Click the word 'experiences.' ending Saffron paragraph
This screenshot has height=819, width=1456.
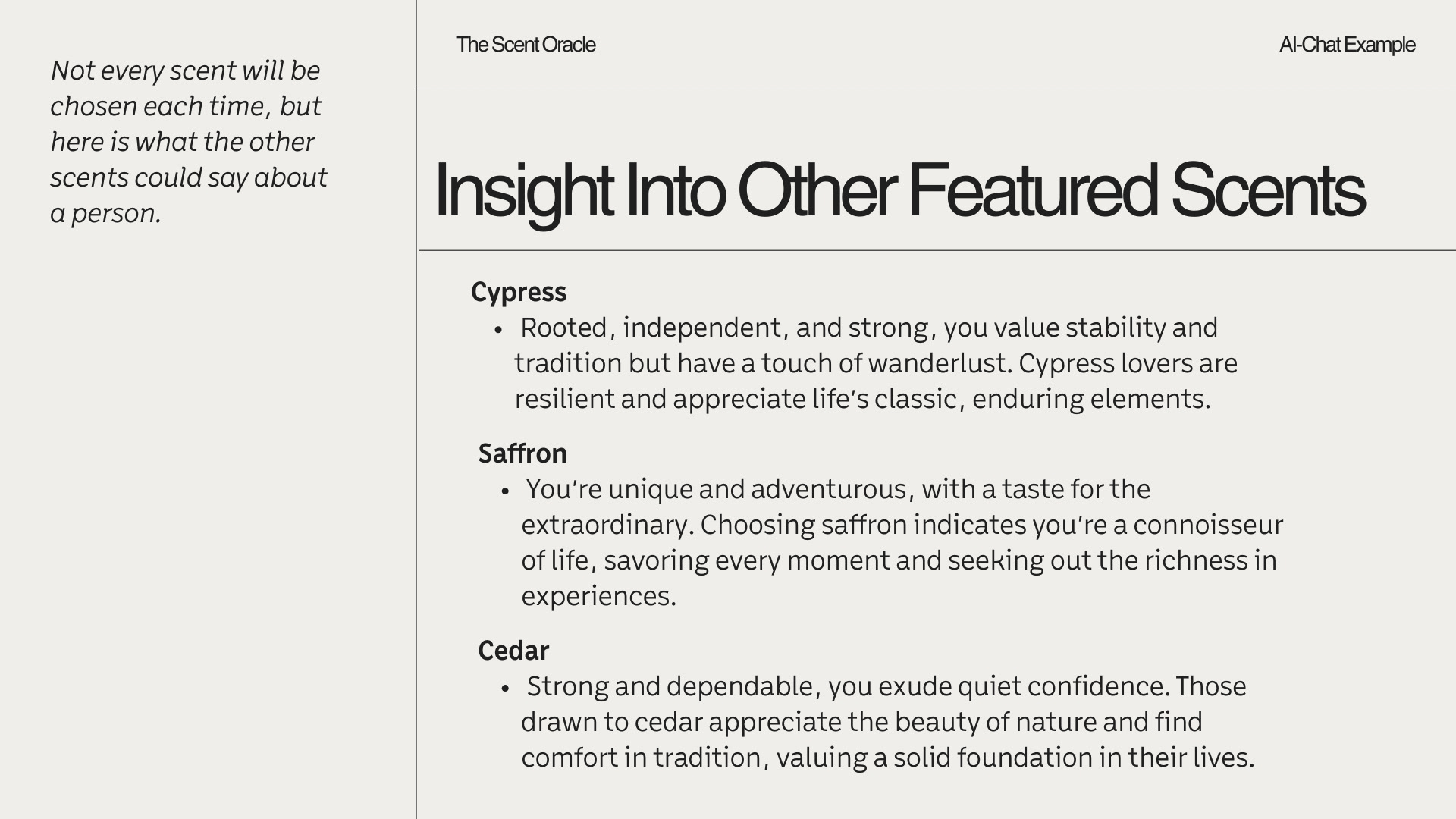coord(598,596)
